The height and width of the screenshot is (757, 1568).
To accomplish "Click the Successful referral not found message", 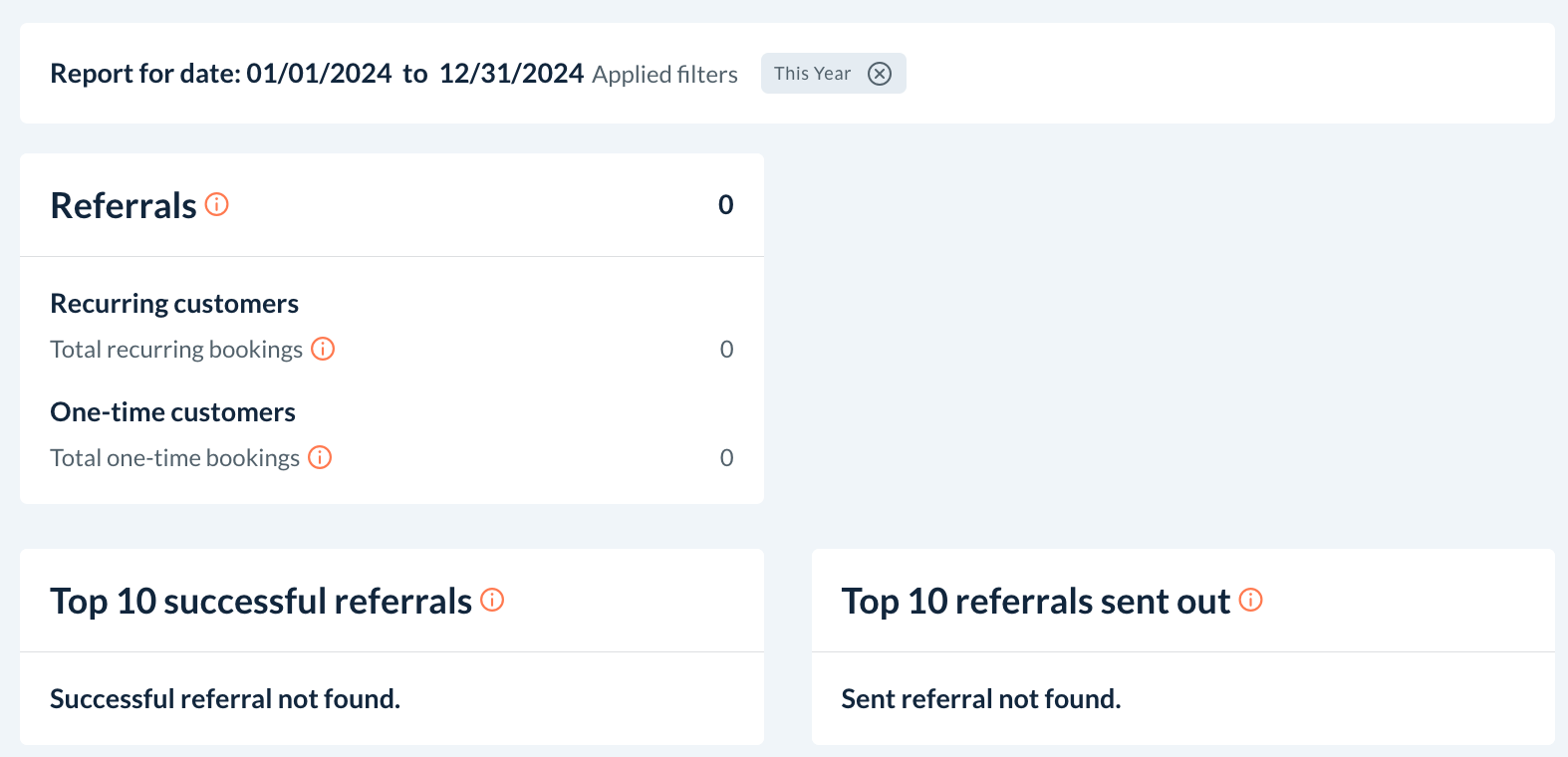I will [x=225, y=699].
